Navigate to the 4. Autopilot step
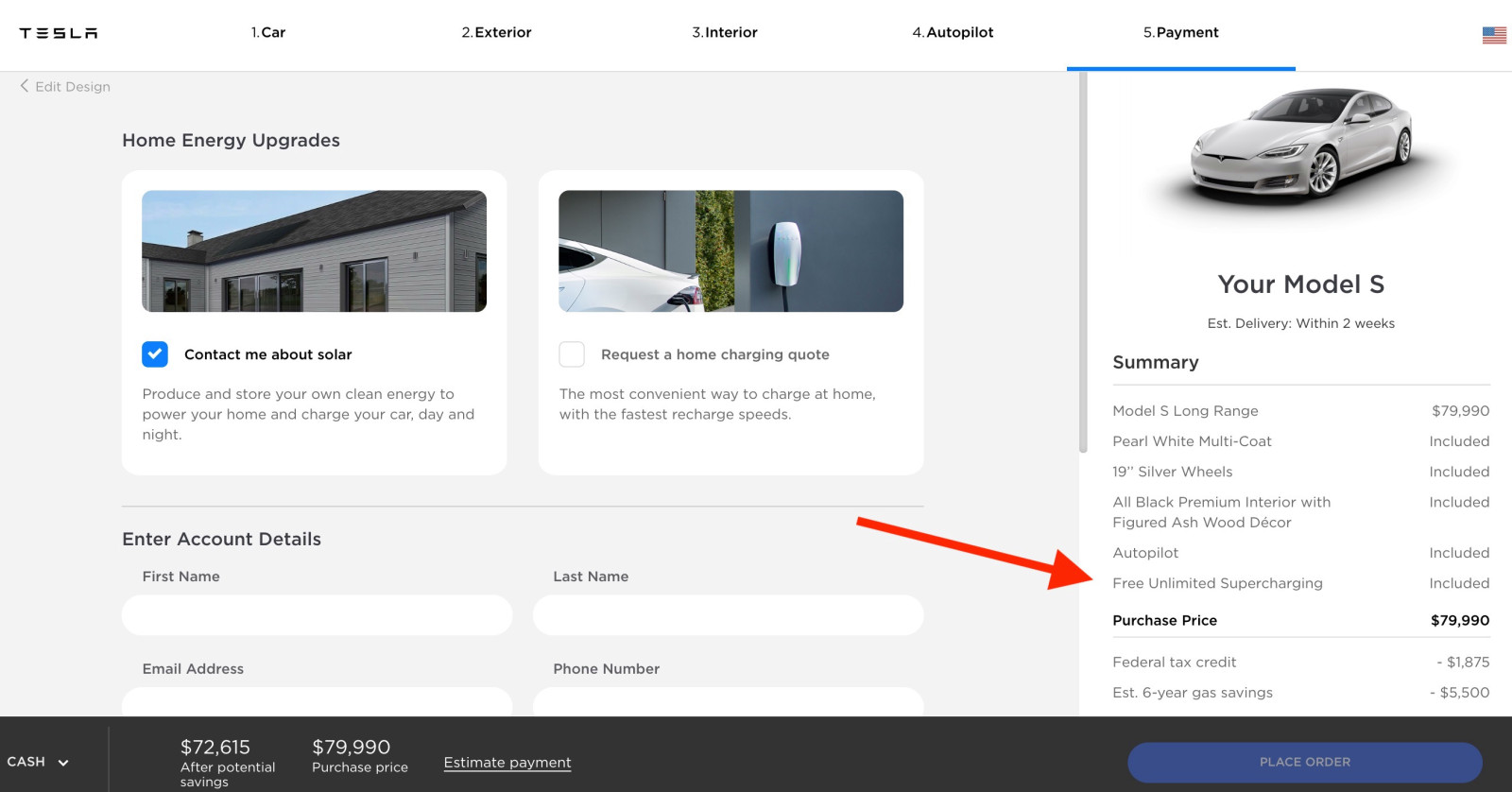The height and width of the screenshot is (792, 1512). coord(953,33)
